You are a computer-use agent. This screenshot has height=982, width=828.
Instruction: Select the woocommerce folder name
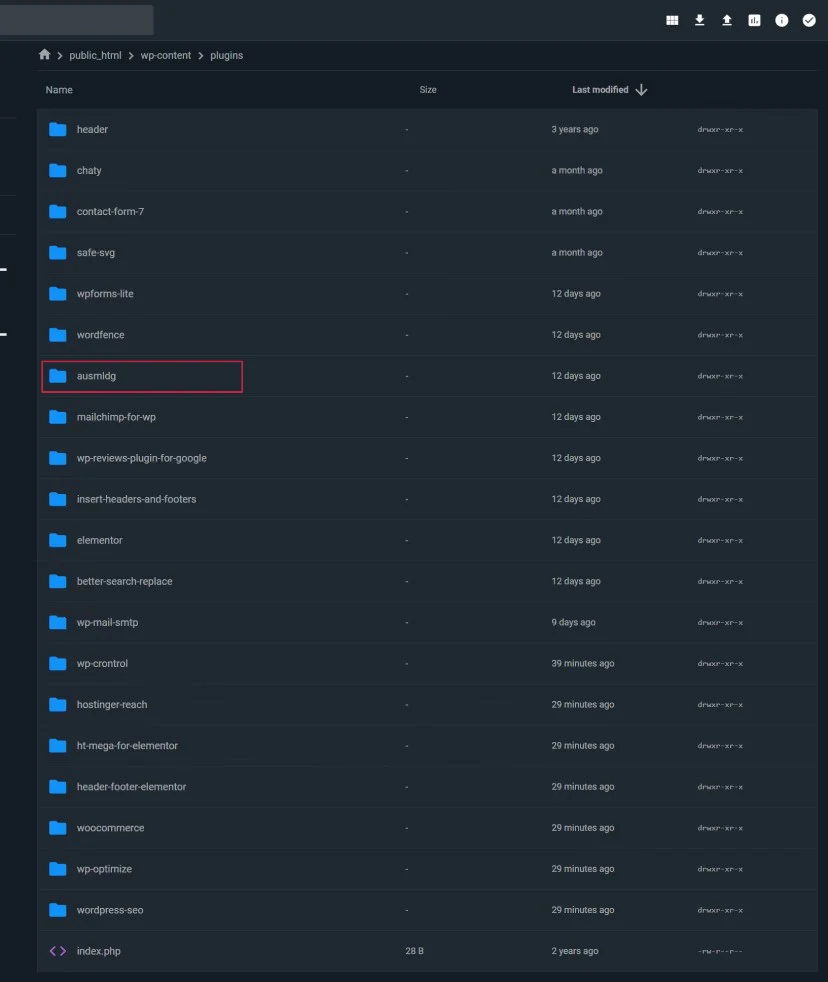(110, 828)
